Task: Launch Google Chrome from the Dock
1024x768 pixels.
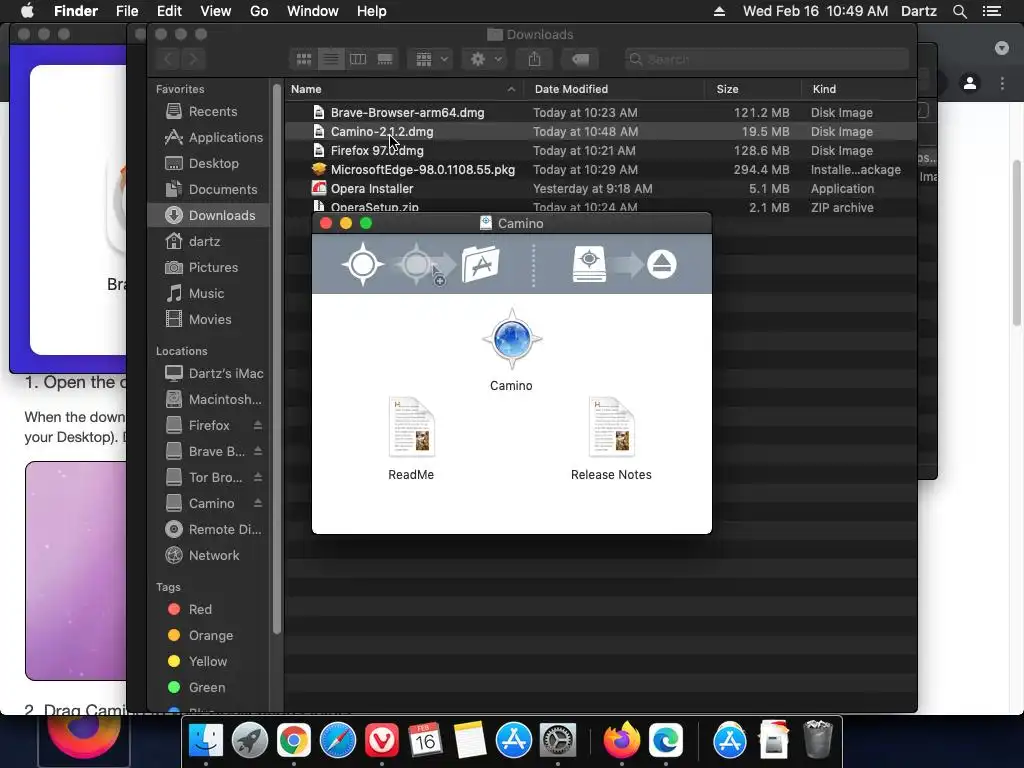Action: tap(294, 741)
